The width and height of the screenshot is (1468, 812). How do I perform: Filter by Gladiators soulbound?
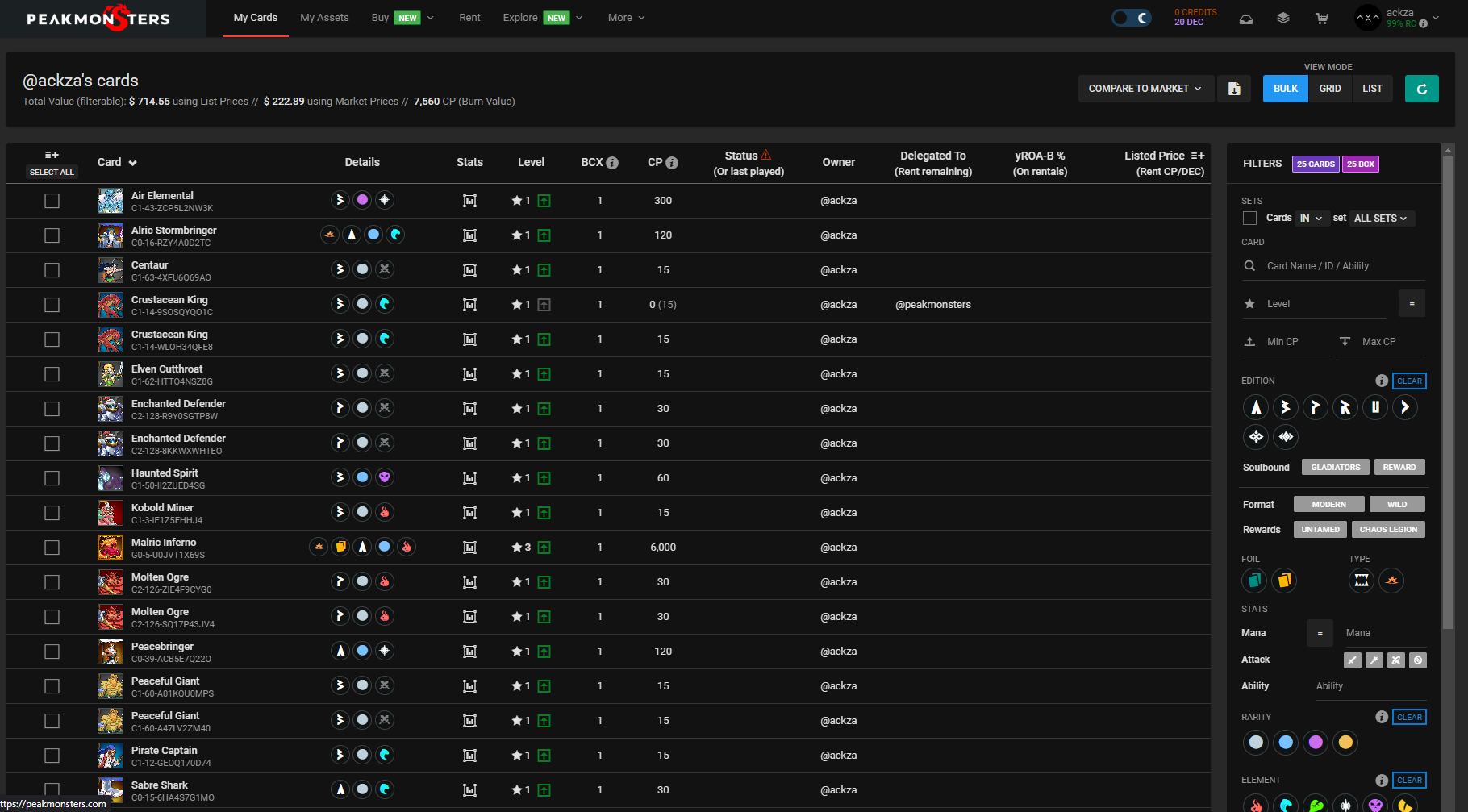(1336, 468)
